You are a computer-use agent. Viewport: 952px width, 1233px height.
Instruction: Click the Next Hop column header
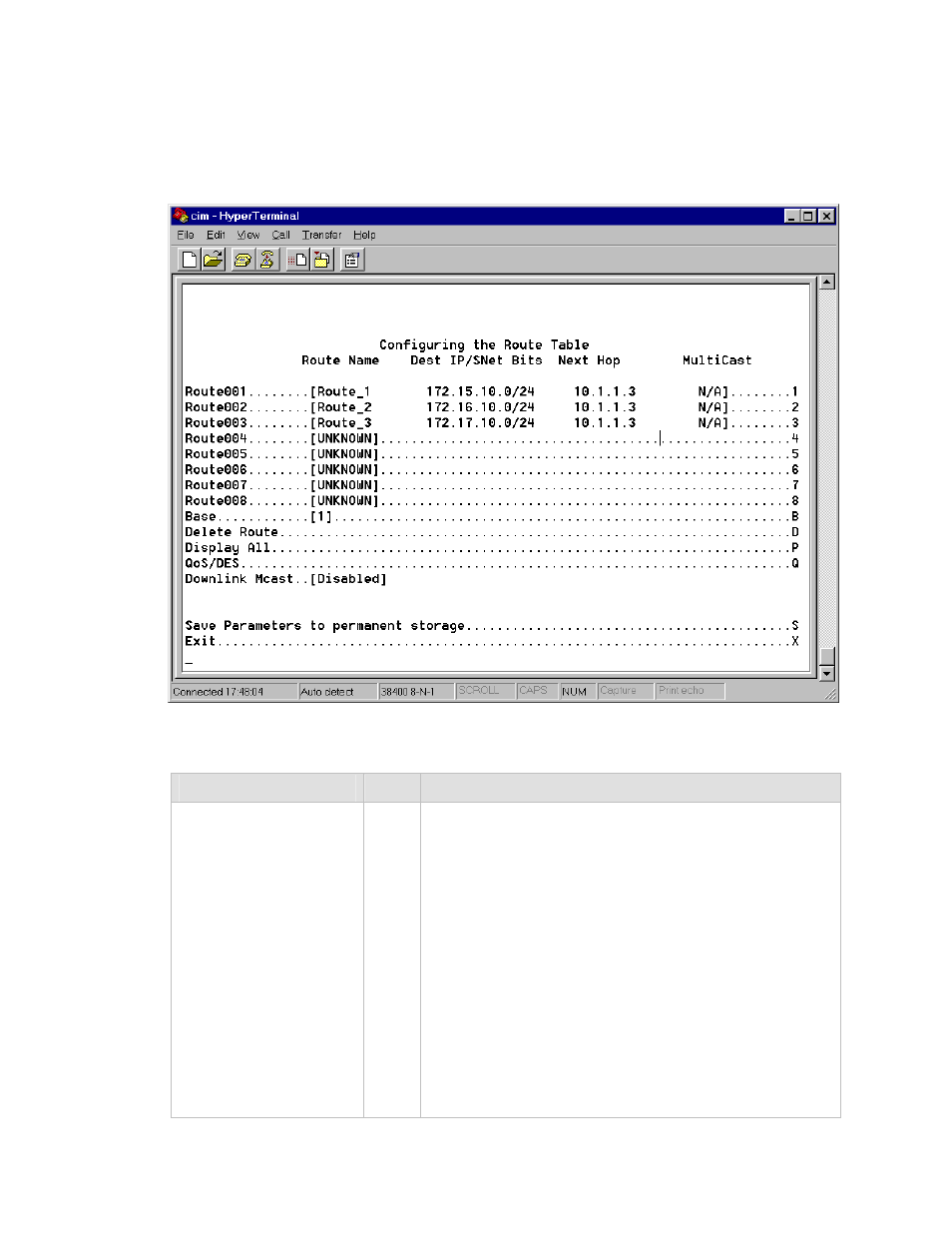click(589, 360)
